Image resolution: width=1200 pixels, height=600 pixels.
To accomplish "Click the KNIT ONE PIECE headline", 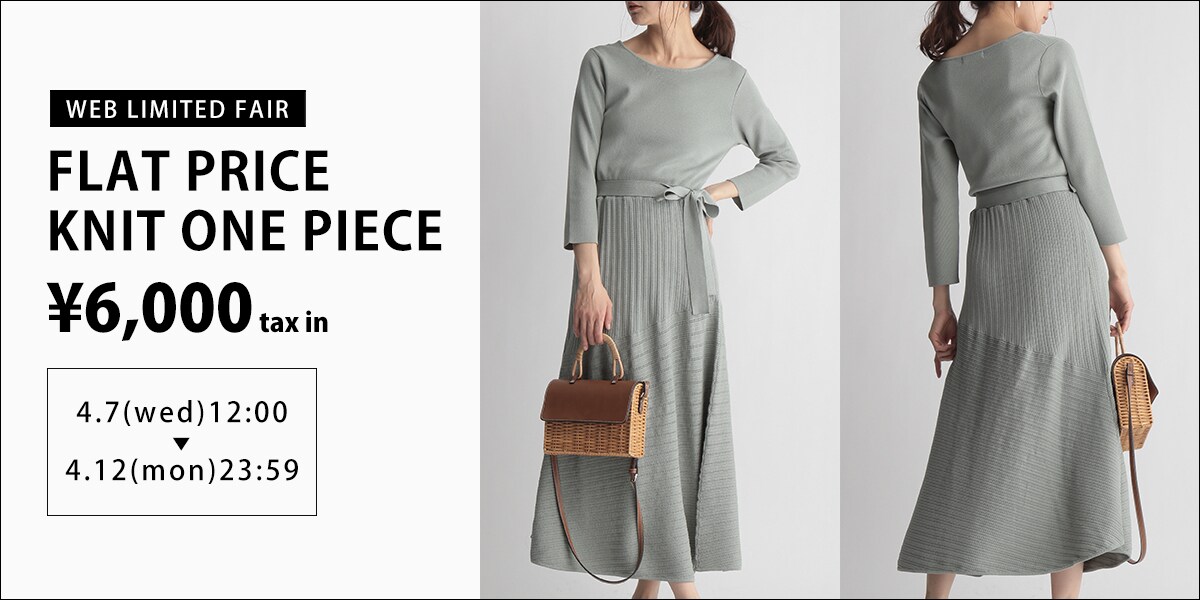I will click(245, 231).
